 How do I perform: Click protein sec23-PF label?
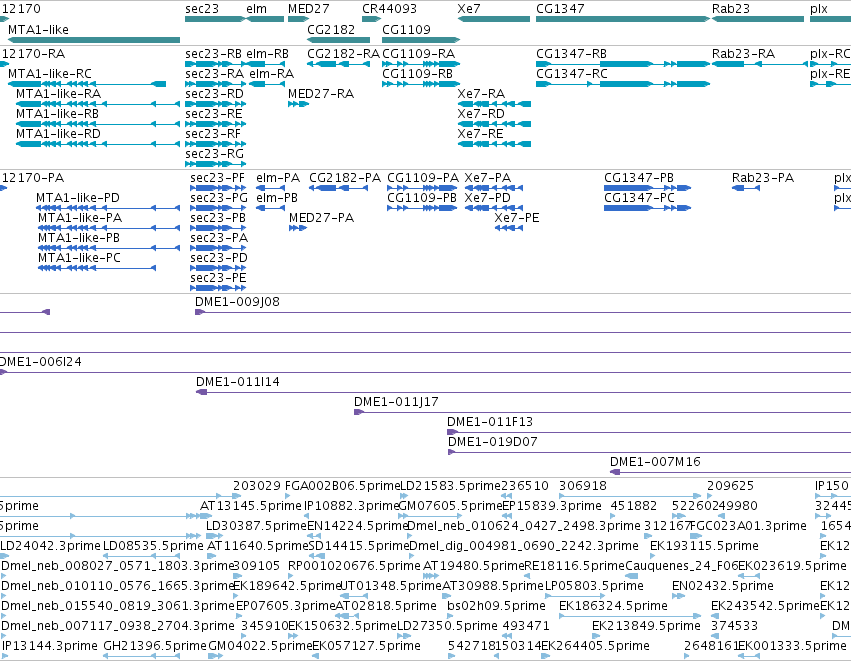click(217, 178)
